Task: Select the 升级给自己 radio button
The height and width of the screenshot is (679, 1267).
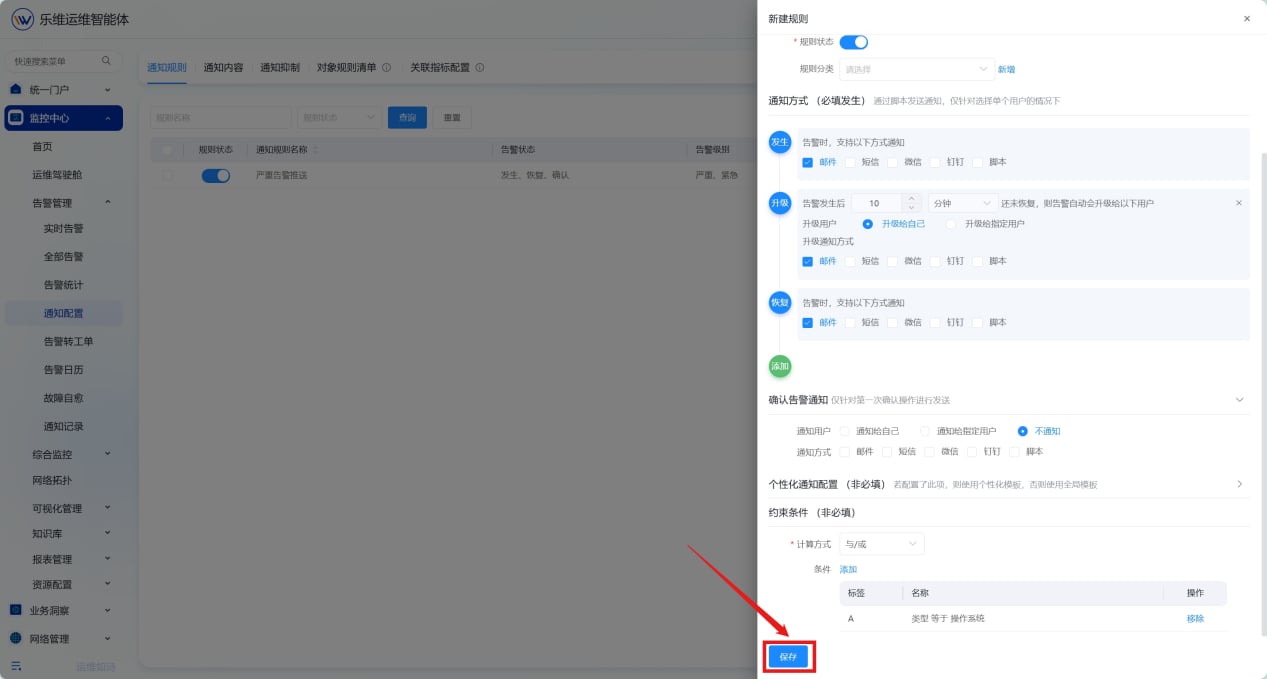Action: pos(868,224)
